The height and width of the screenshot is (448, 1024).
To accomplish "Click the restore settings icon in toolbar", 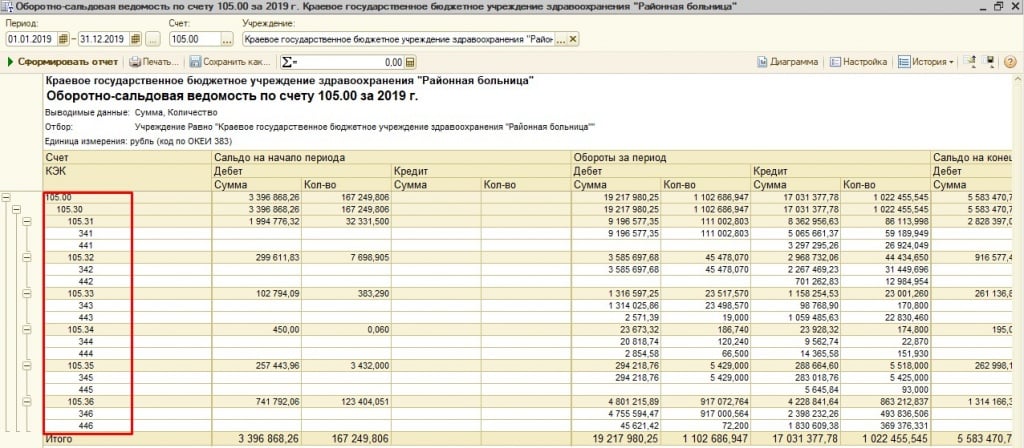I will pos(971,62).
